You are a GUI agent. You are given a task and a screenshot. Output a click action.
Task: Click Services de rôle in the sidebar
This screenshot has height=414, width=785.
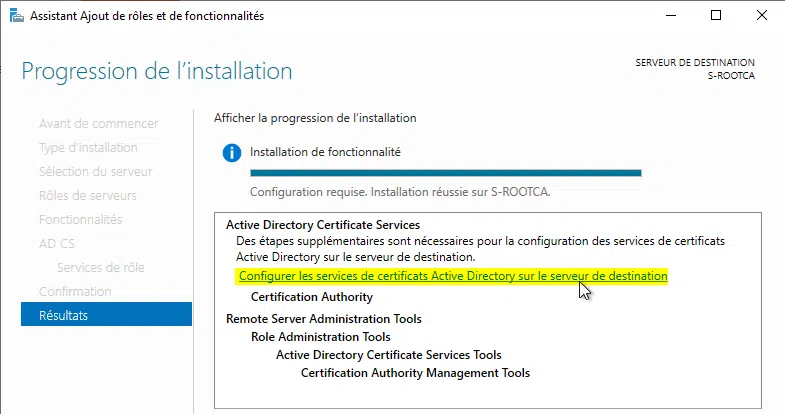[x=101, y=267]
